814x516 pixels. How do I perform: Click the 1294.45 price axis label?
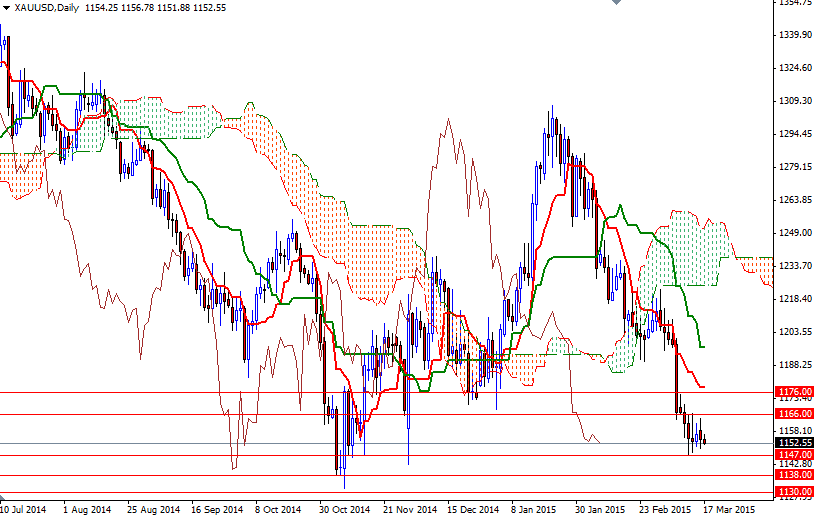coord(793,134)
